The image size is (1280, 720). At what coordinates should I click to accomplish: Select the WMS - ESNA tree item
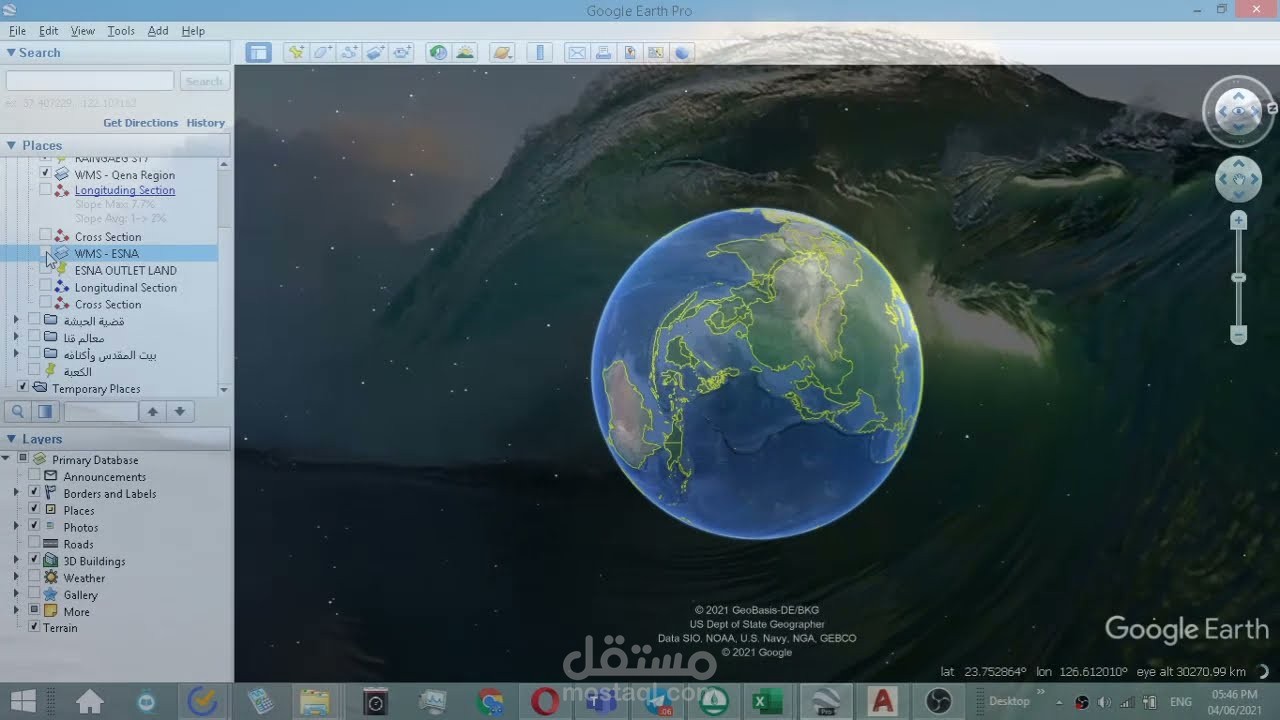pyautogui.click(x=107, y=253)
